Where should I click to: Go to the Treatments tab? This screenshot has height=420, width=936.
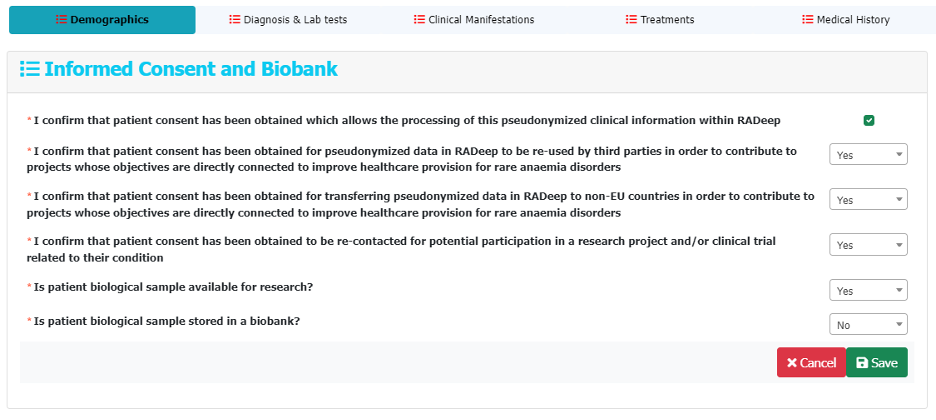click(x=660, y=20)
